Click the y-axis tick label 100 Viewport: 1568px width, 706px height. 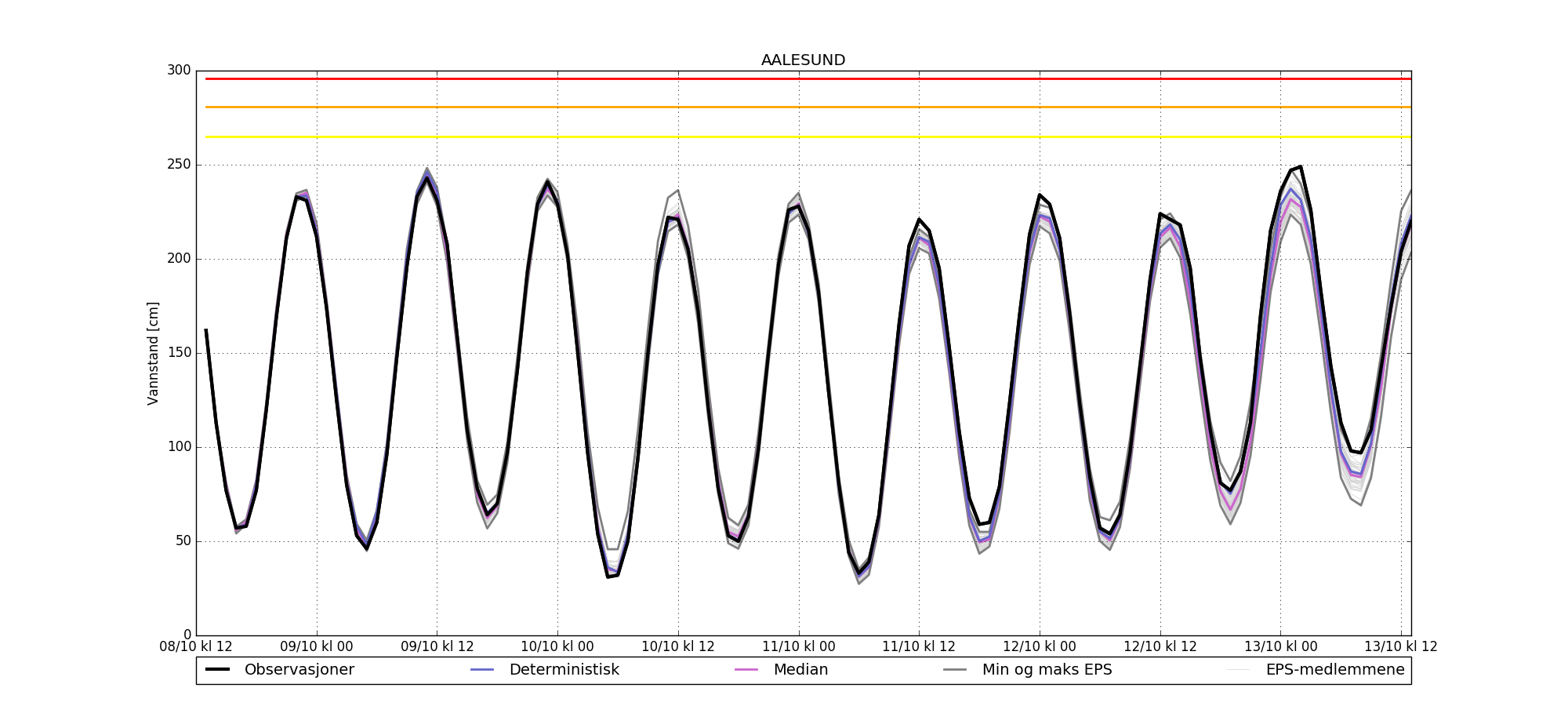[x=179, y=447]
